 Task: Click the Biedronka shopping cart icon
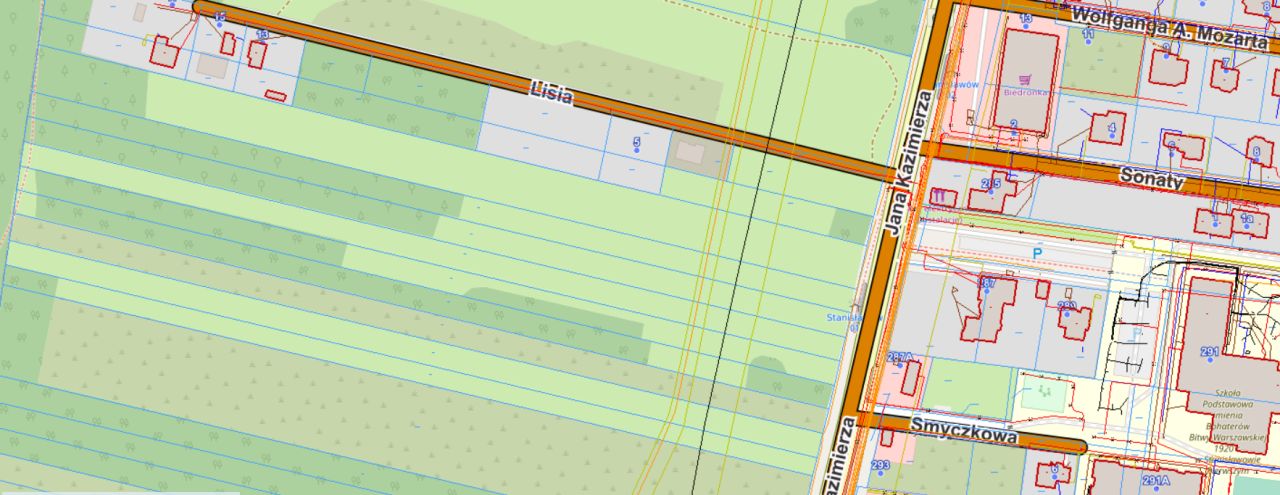pos(1023,78)
